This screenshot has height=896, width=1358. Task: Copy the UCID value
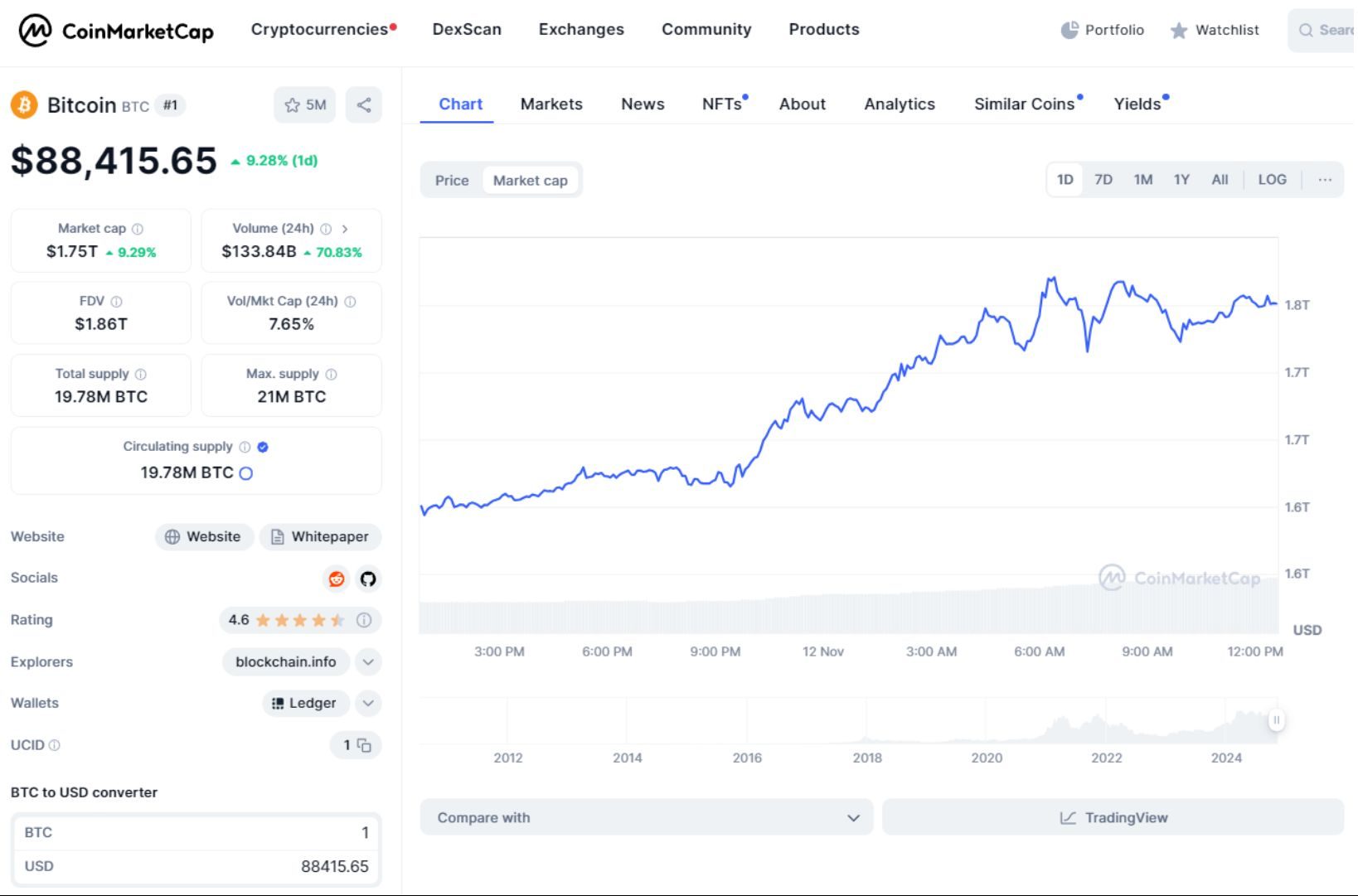pyautogui.click(x=363, y=745)
